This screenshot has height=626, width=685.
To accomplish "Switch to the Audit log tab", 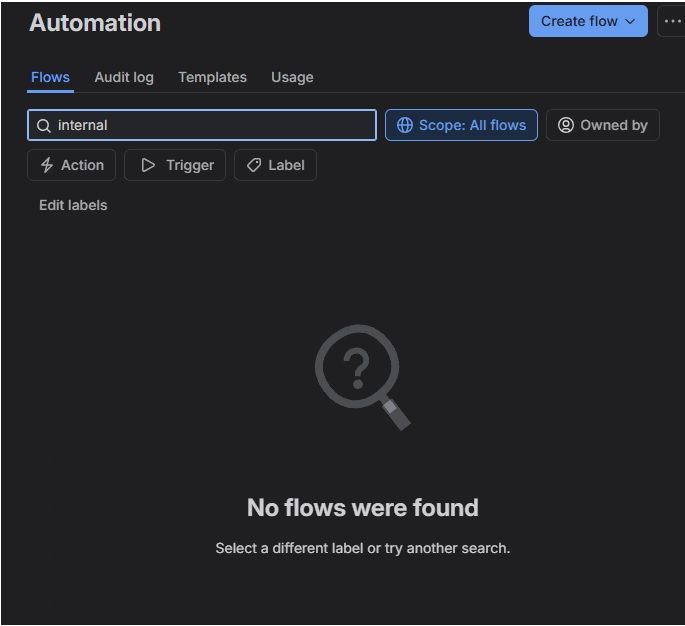I will 124,77.
